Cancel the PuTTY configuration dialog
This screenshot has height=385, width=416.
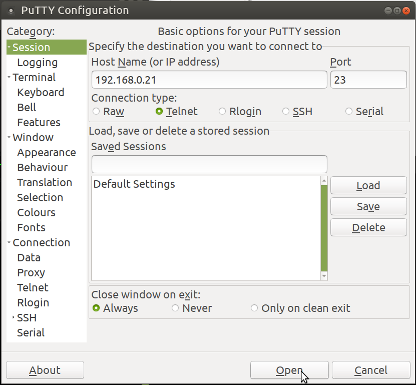click(x=371, y=370)
